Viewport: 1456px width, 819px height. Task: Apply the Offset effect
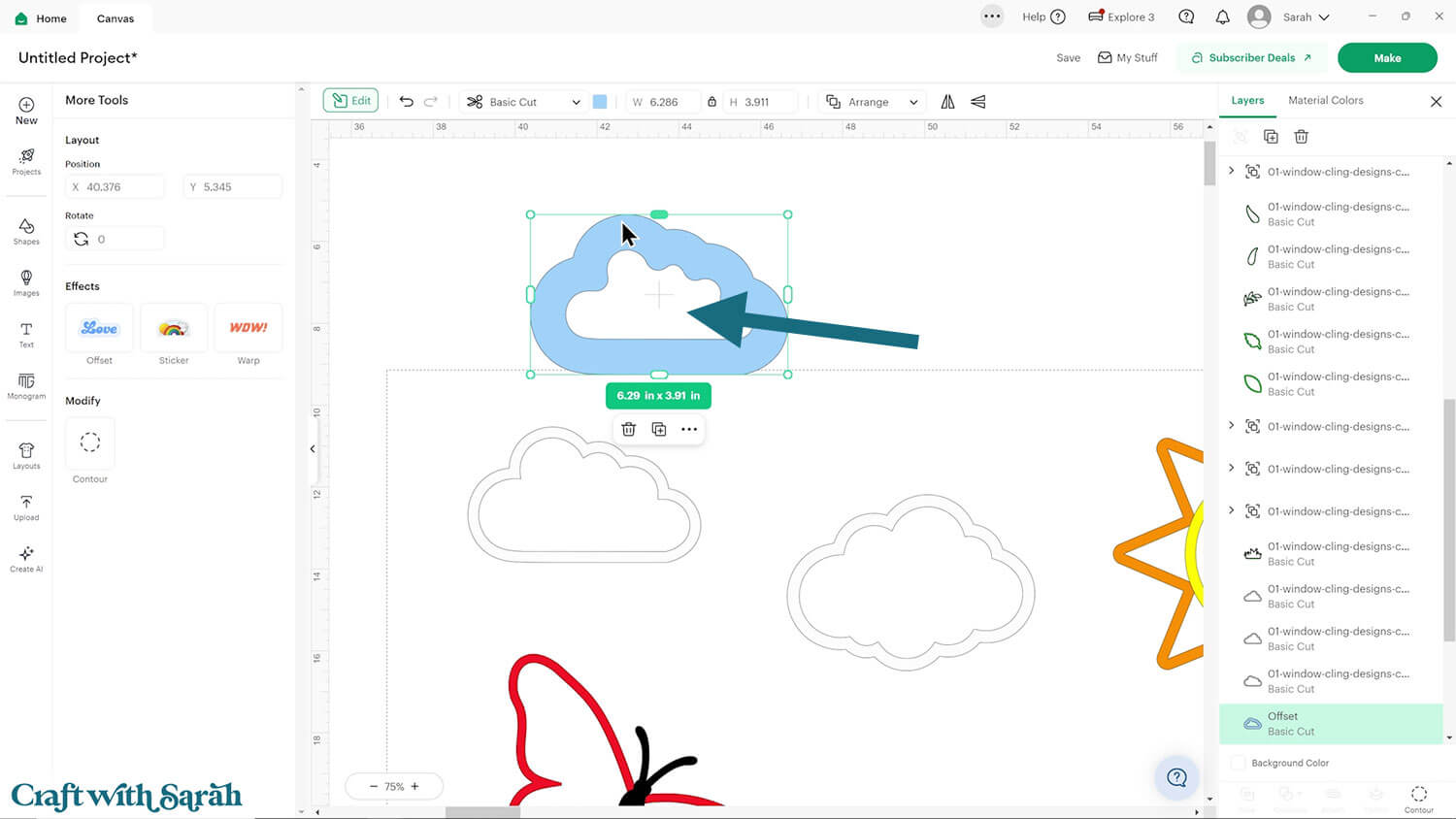tap(99, 329)
